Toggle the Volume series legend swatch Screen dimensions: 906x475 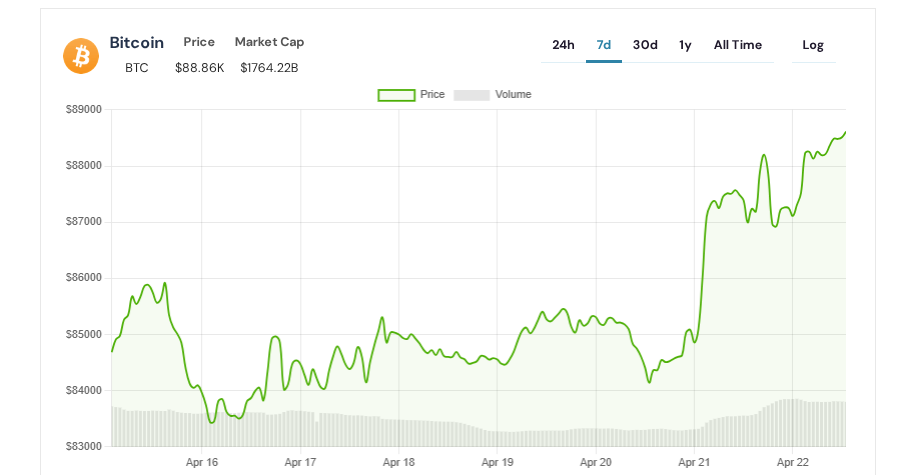tap(471, 95)
